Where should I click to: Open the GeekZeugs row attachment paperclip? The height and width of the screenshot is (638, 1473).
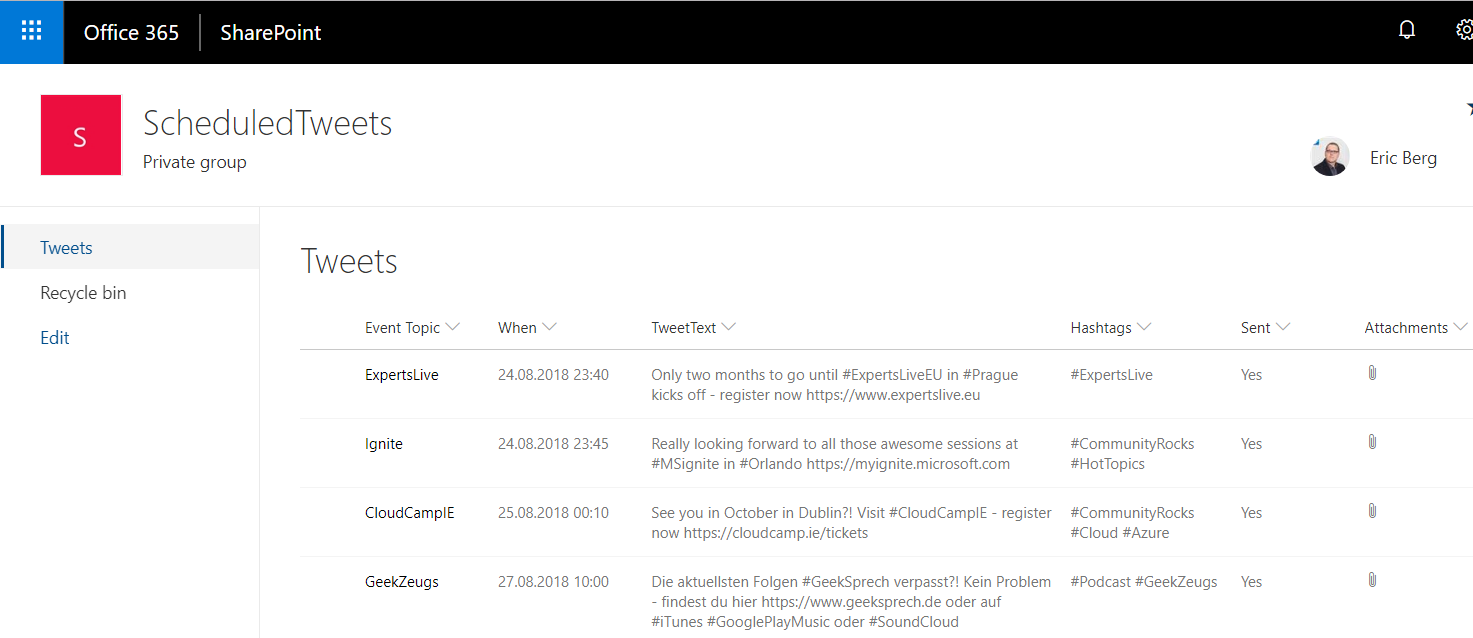coord(1372,580)
